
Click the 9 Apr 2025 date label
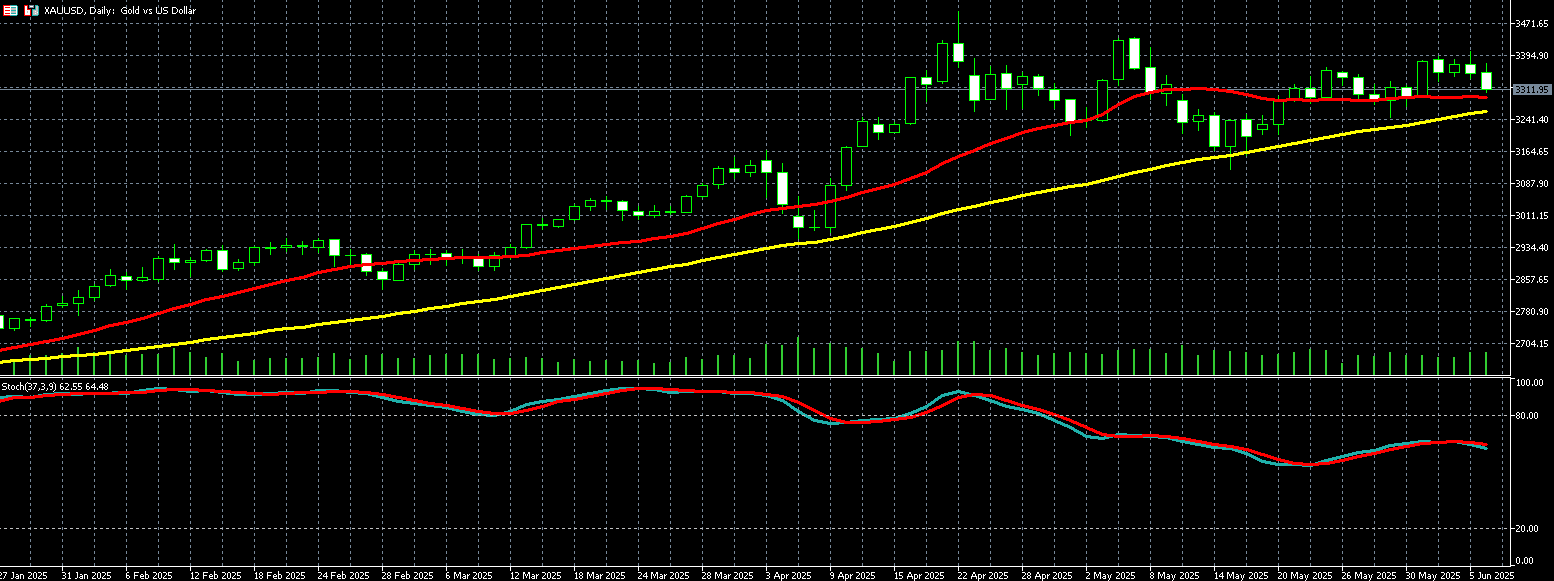pos(853,575)
